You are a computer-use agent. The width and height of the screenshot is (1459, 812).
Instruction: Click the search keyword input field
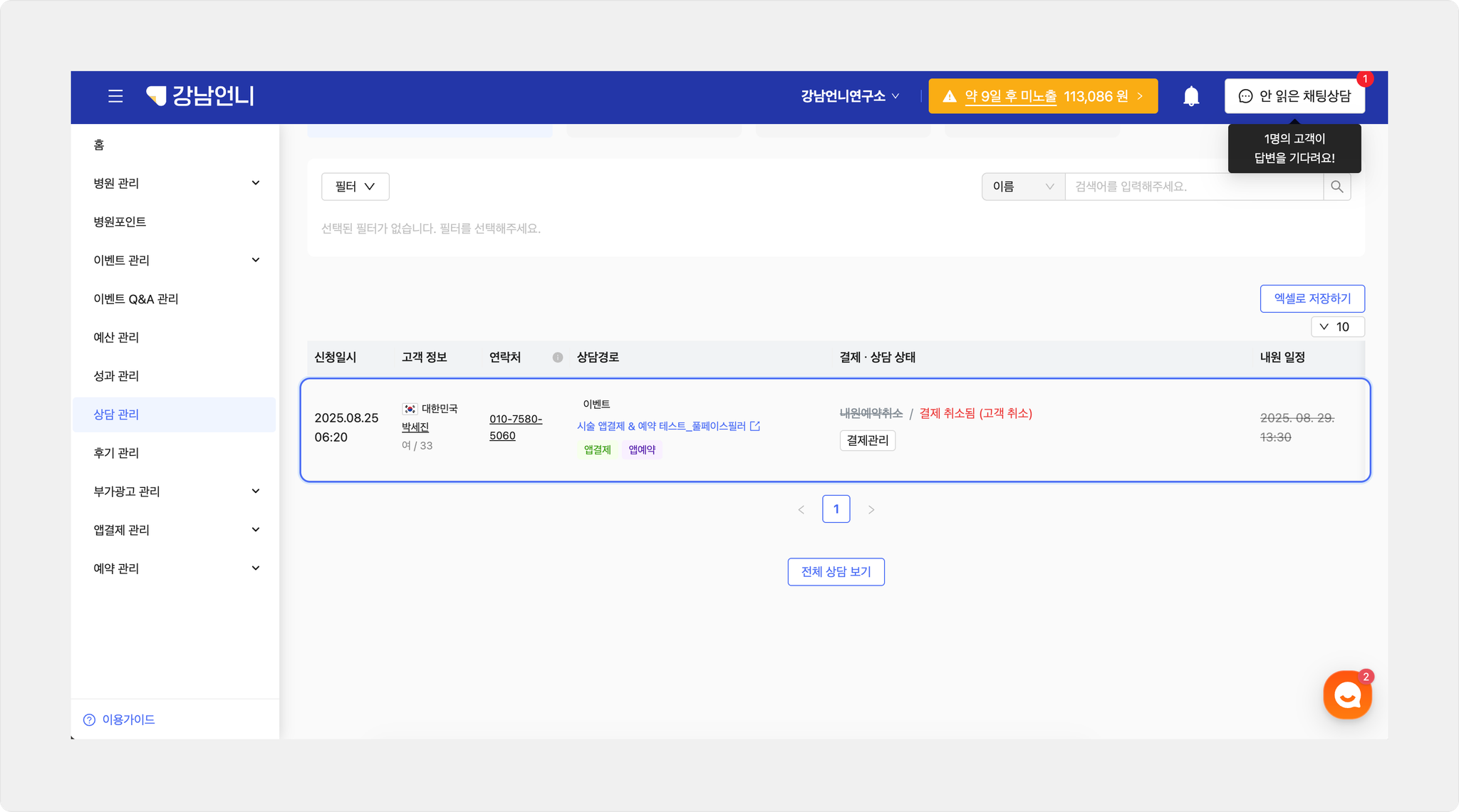pos(1193,187)
